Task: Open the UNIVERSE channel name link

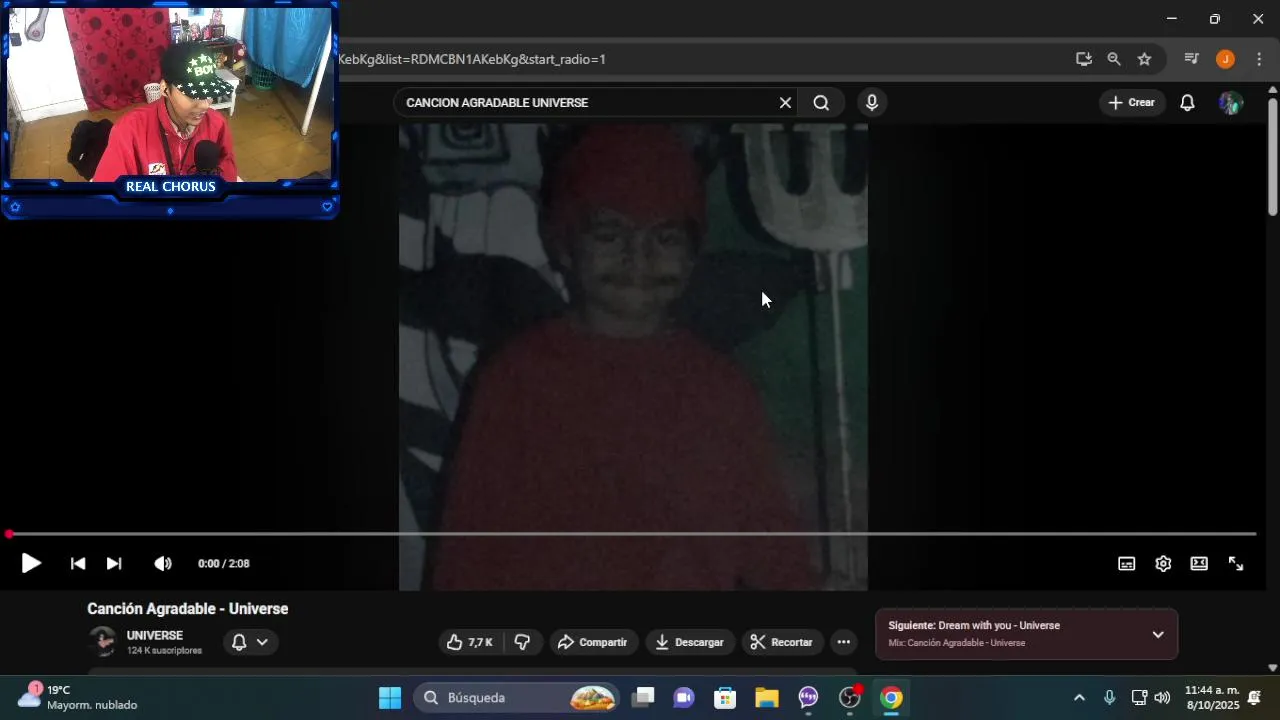Action: pos(154,635)
